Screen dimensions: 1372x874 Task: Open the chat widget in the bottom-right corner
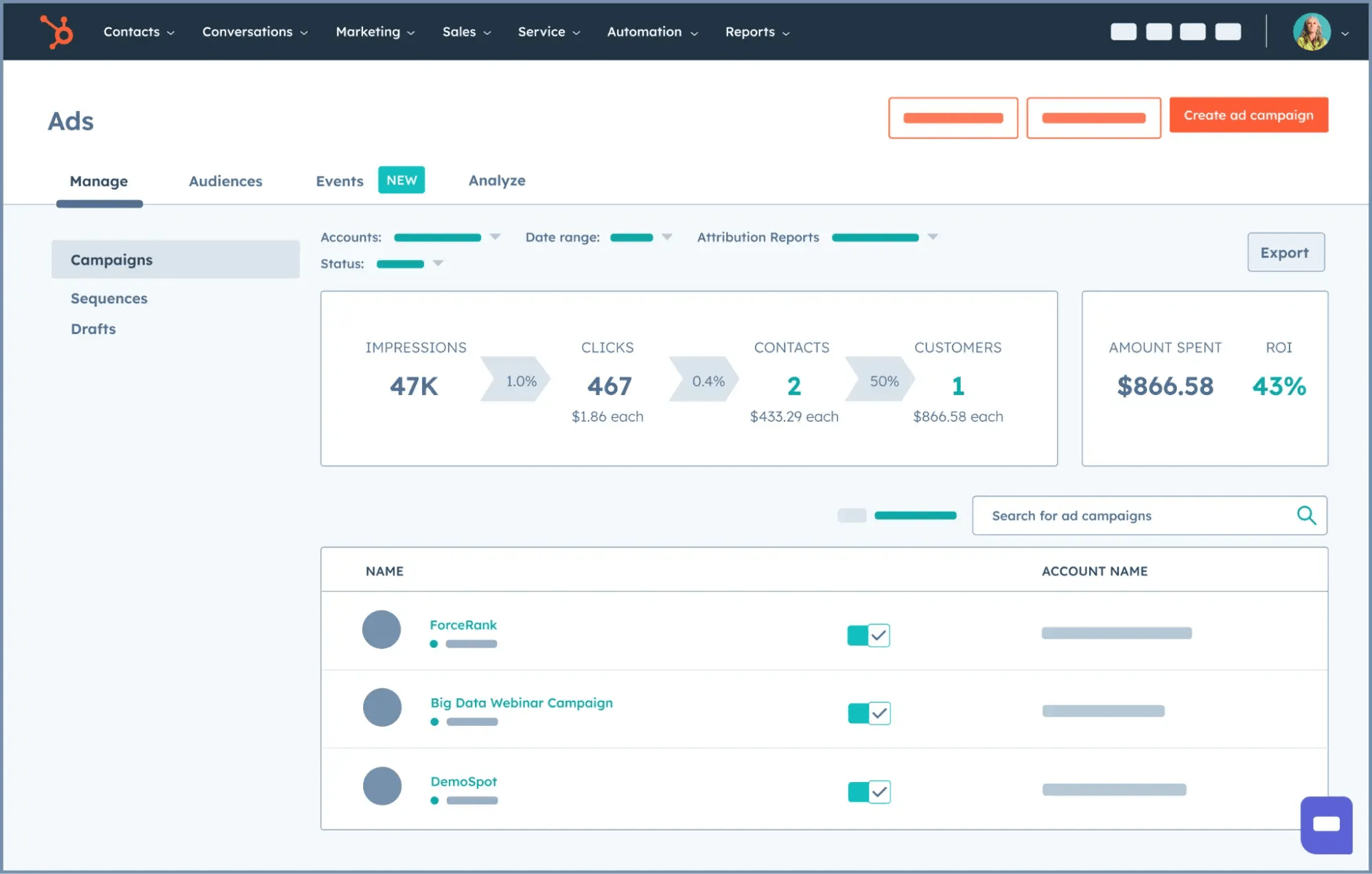pyautogui.click(x=1327, y=825)
